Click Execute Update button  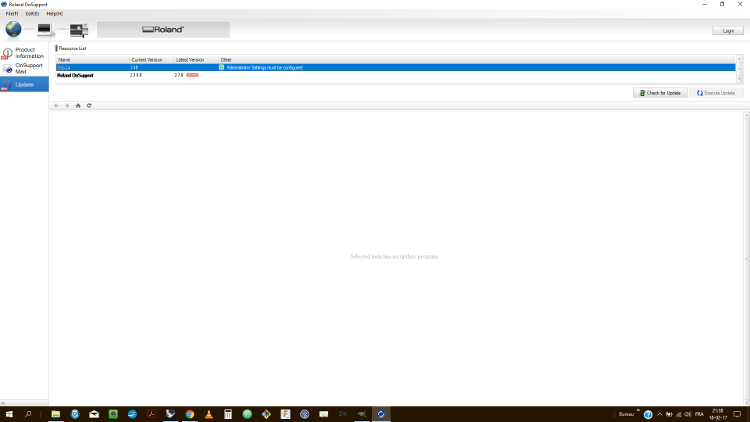pyautogui.click(x=716, y=93)
